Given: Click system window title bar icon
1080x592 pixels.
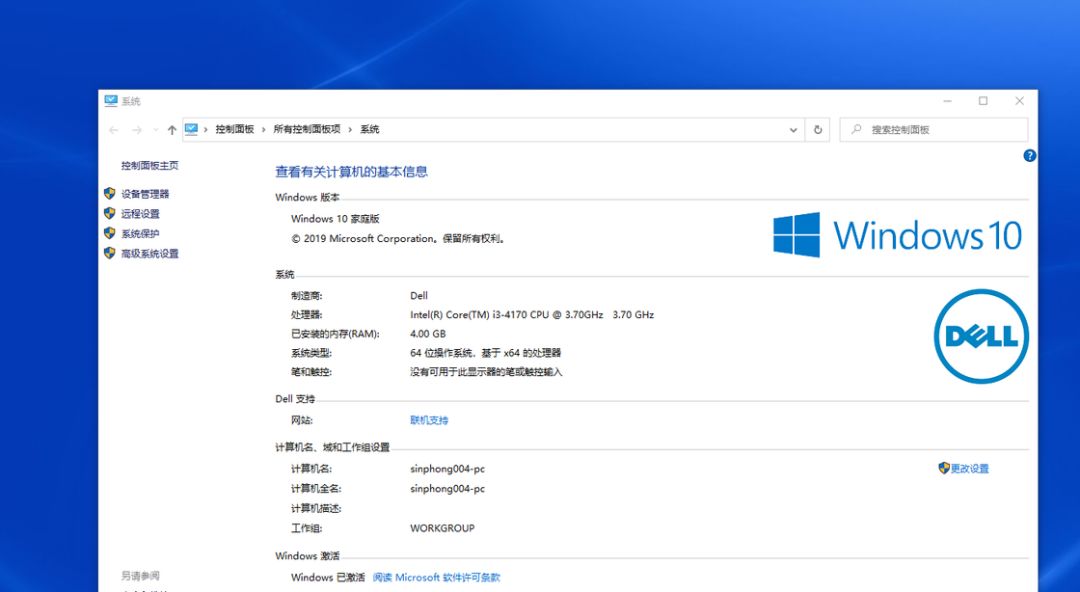Looking at the screenshot, I should pos(111,101).
